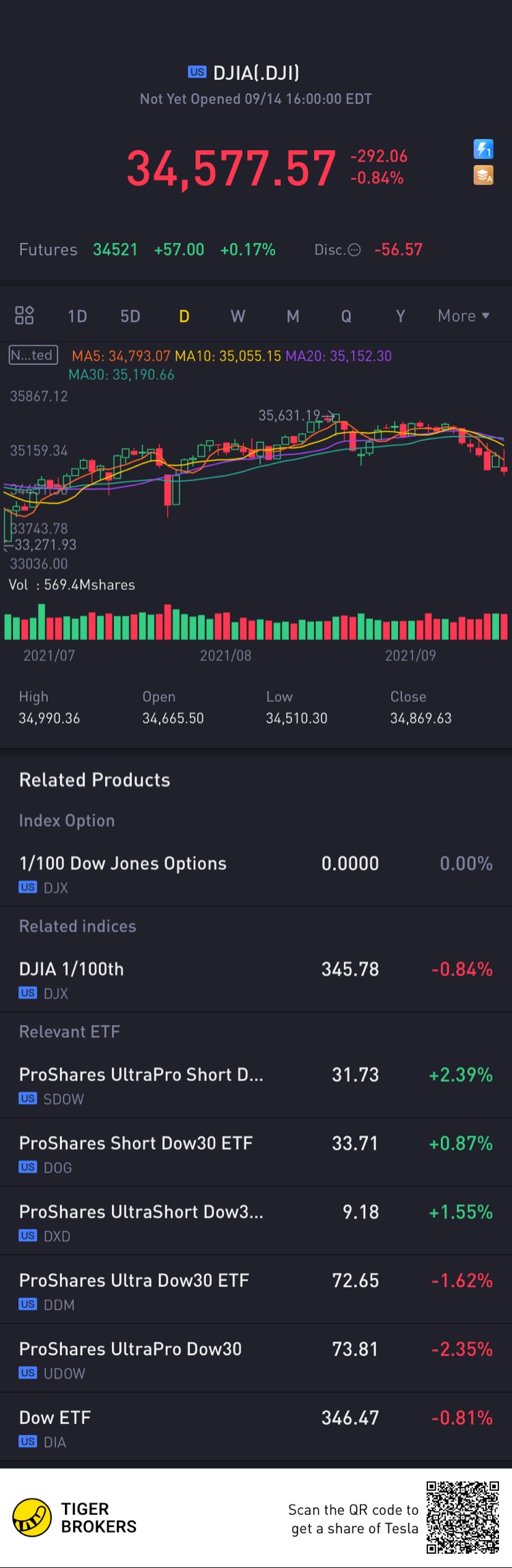Image resolution: width=512 pixels, height=1568 pixels.
Task: Toggle the N...ted adjustment box
Action: coord(33,355)
